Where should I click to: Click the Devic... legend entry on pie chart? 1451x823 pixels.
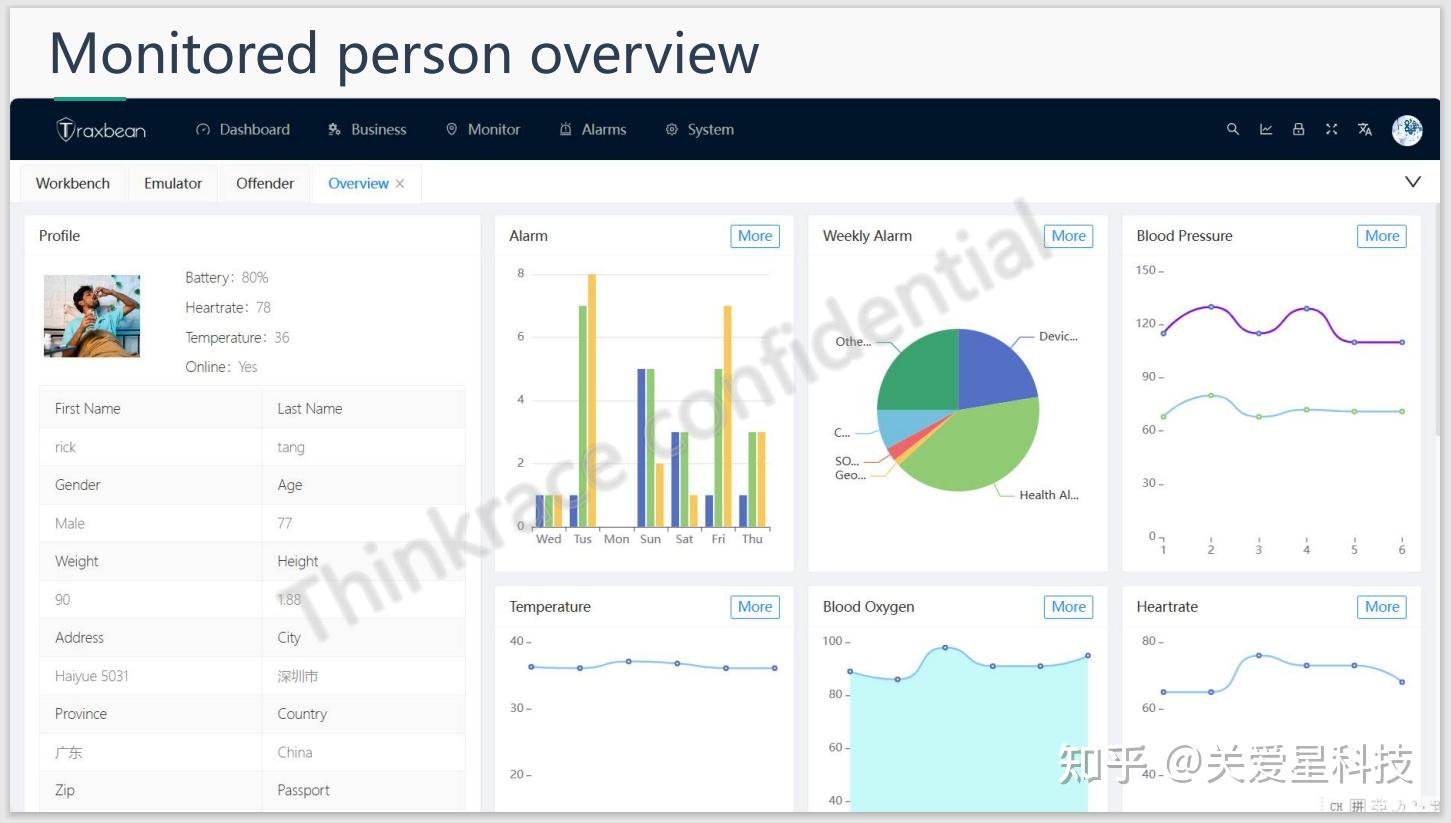[1060, 336]
